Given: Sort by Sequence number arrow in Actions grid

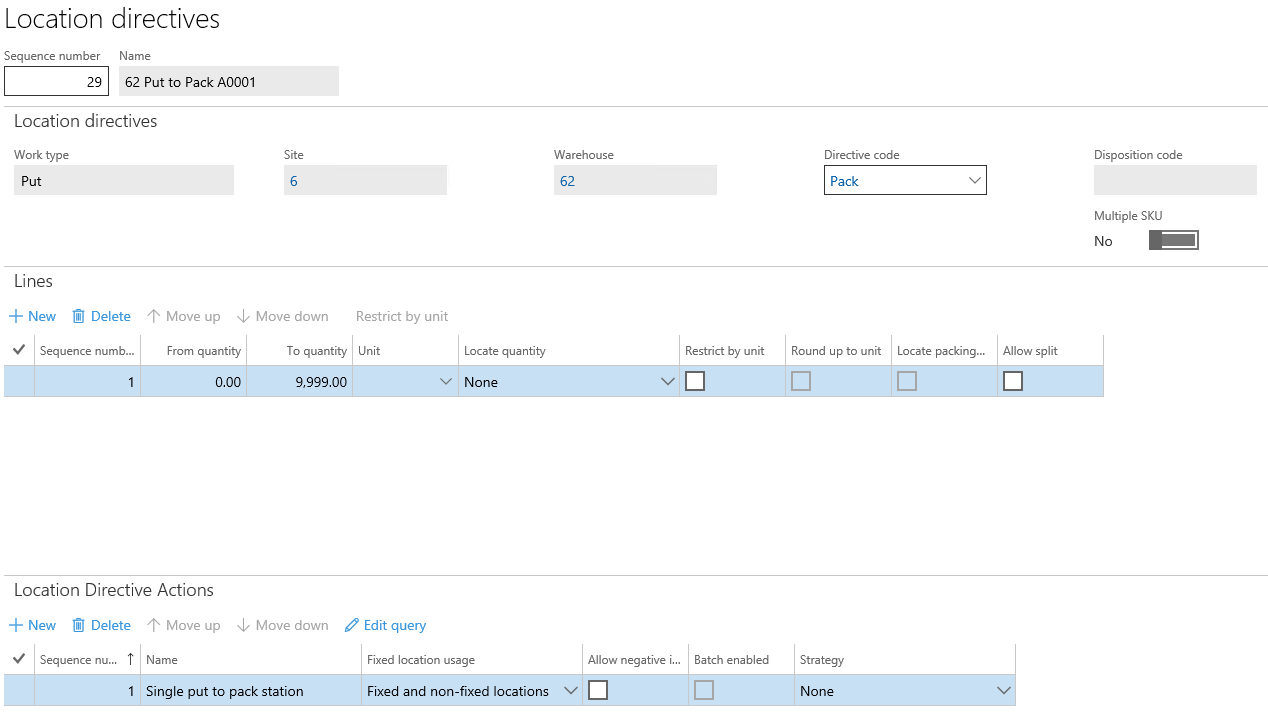Looking at the screenshot, I should click(x=130, y=660).
